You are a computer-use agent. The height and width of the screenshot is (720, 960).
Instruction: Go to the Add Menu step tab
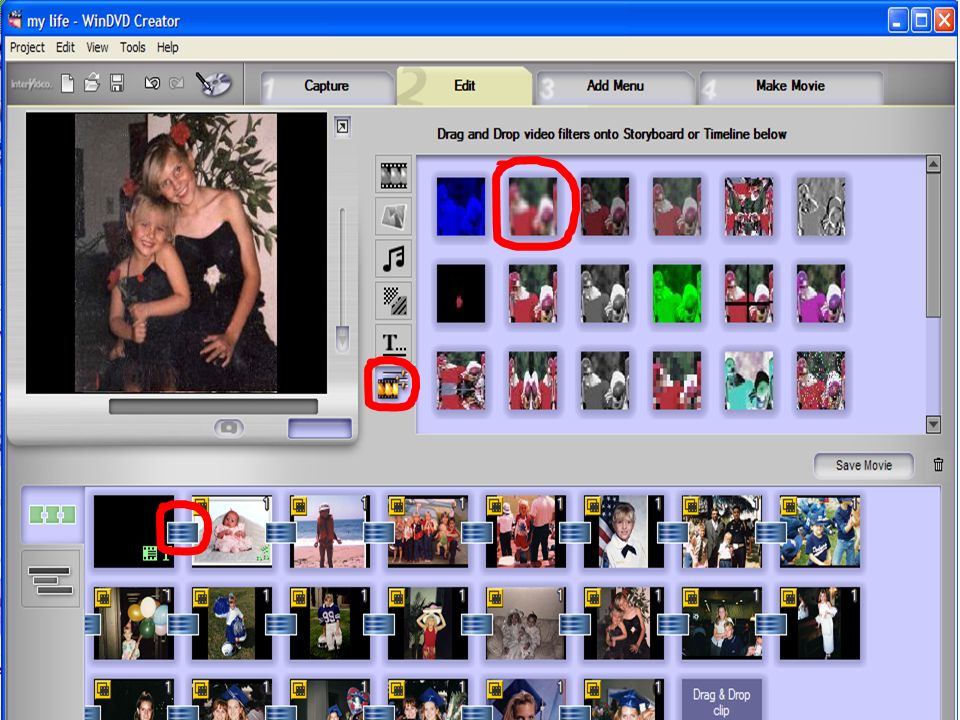coord(615,86)
